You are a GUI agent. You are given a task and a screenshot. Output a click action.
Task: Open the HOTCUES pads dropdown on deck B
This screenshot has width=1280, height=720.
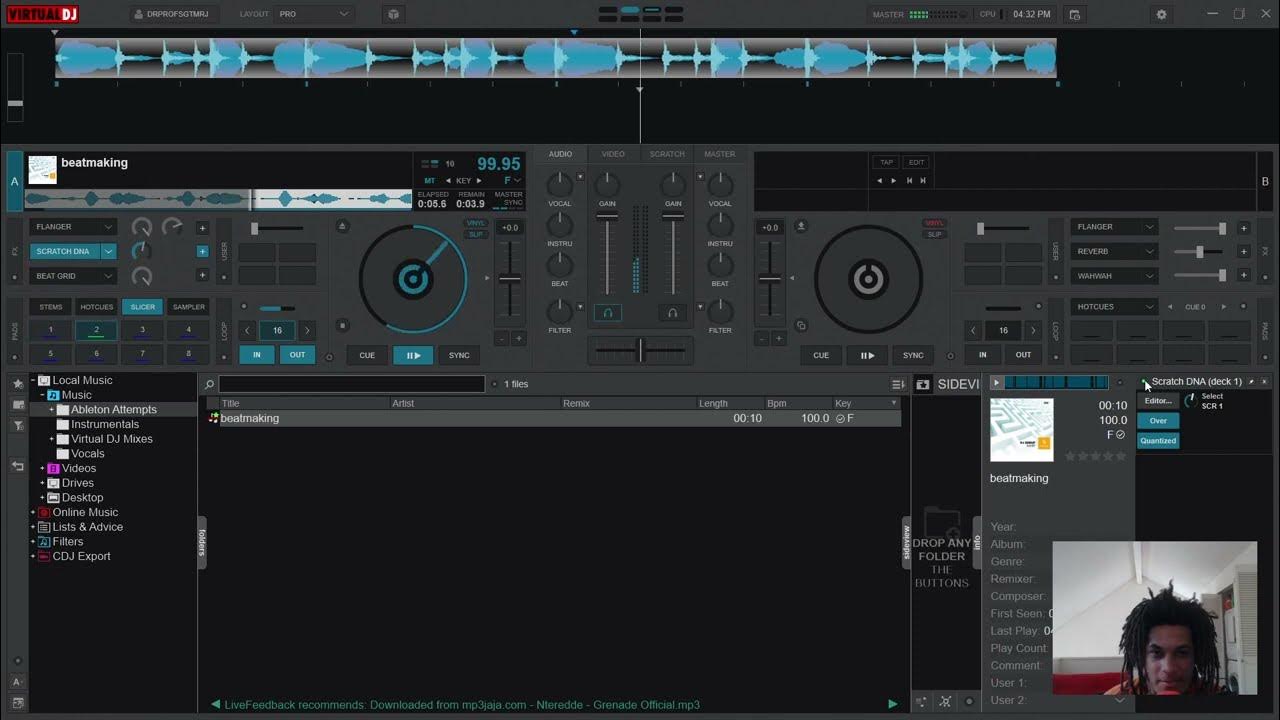tap(1114, 306)
